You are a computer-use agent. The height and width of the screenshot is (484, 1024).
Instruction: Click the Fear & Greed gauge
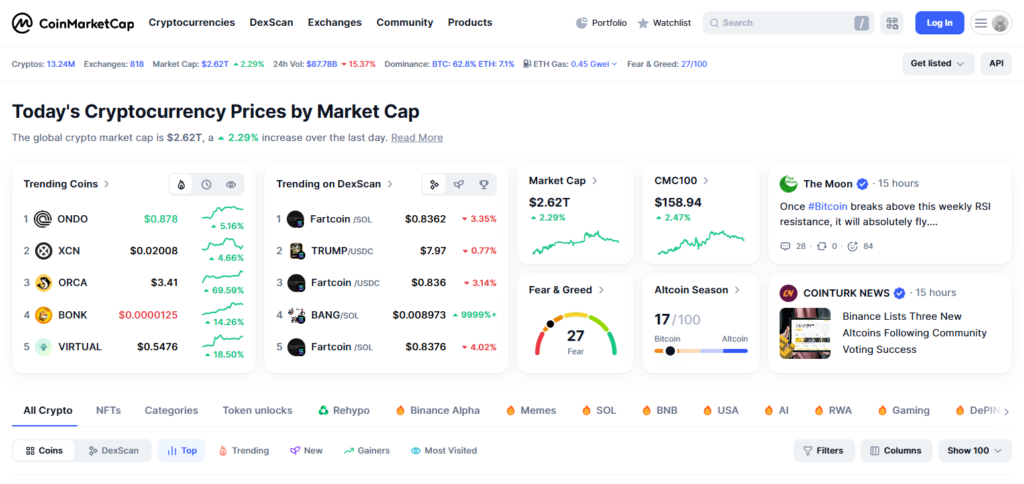[575, 334]
